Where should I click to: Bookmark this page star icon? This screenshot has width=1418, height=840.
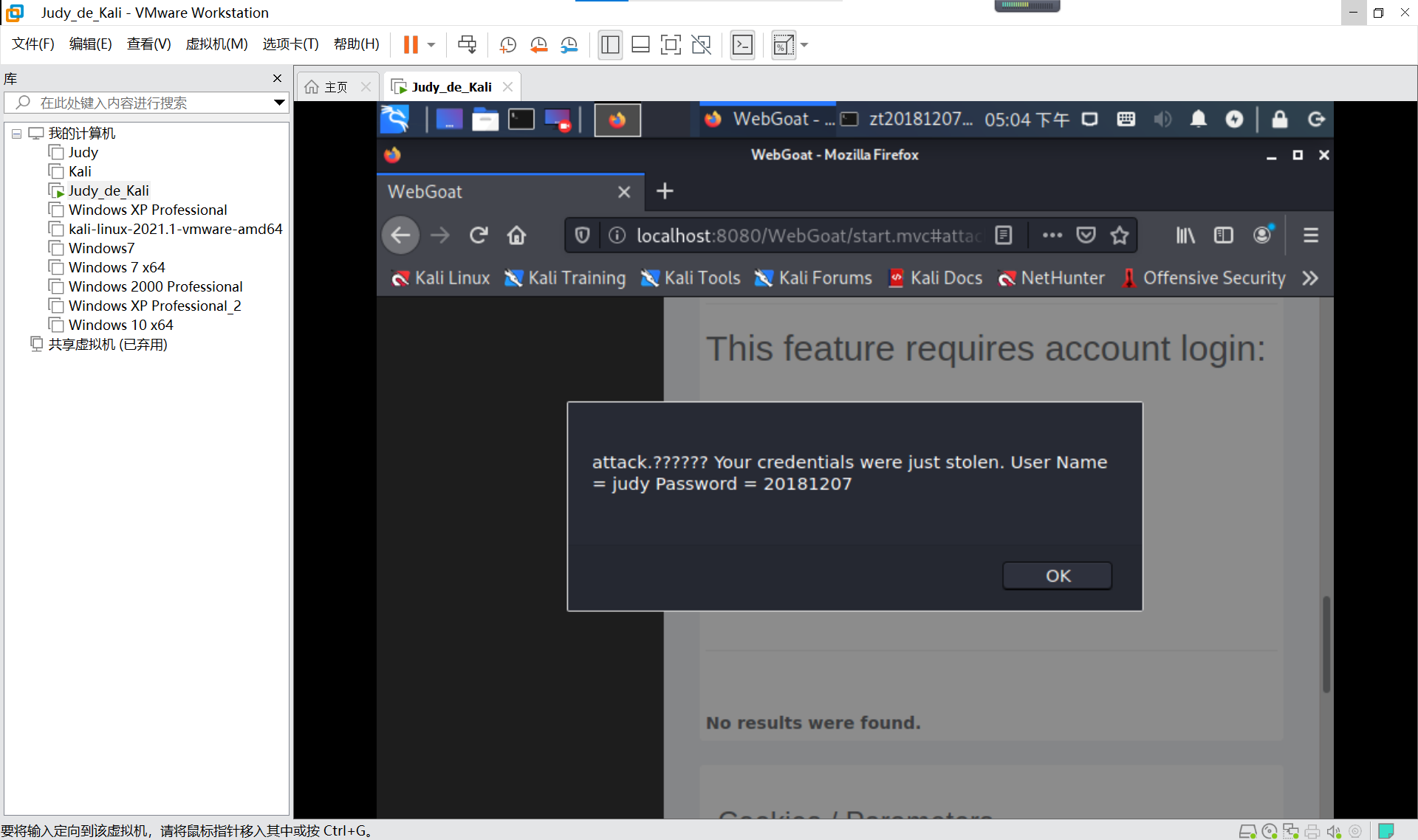pos(1120,235)
